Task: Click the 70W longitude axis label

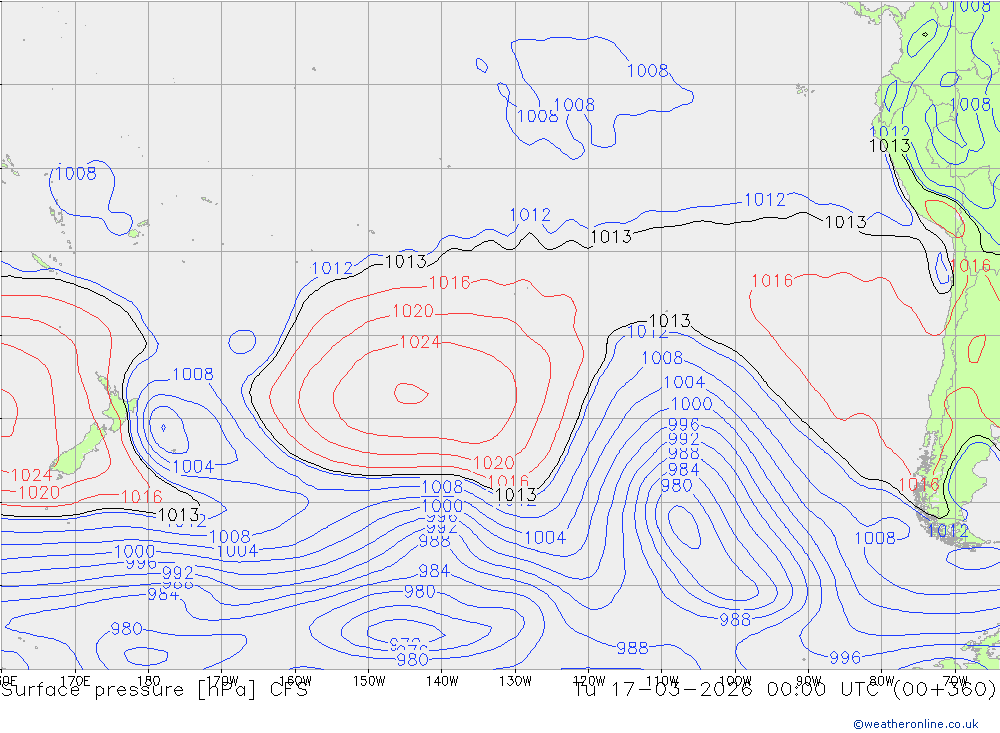Action: click(x=955, y=680)
